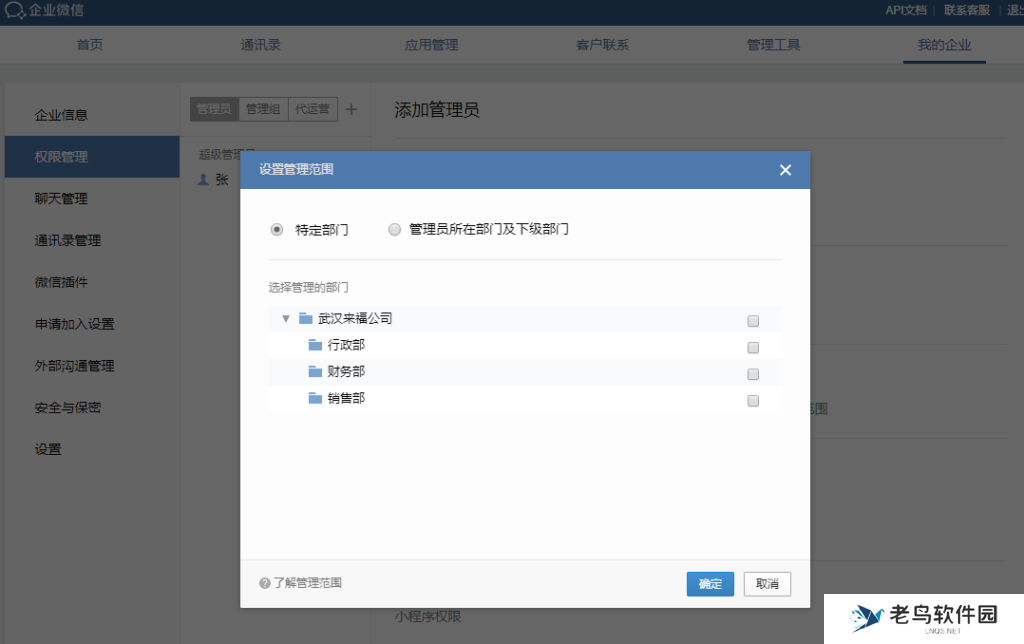Viewport: 1024px width, 644px height.
Task: Click the 确定 button to confirm
Action: 710,583
